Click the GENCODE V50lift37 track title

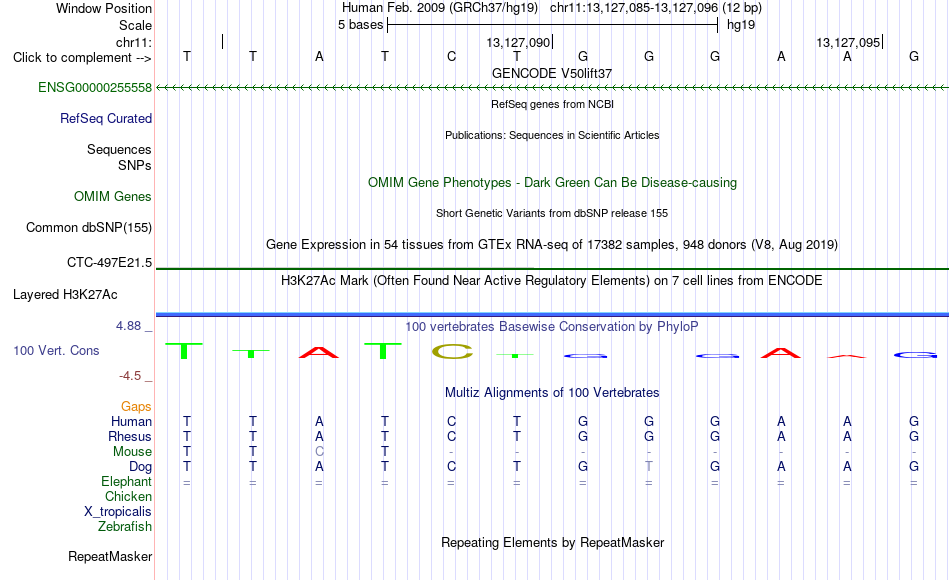pyautogui.click(x=552, y=73)
